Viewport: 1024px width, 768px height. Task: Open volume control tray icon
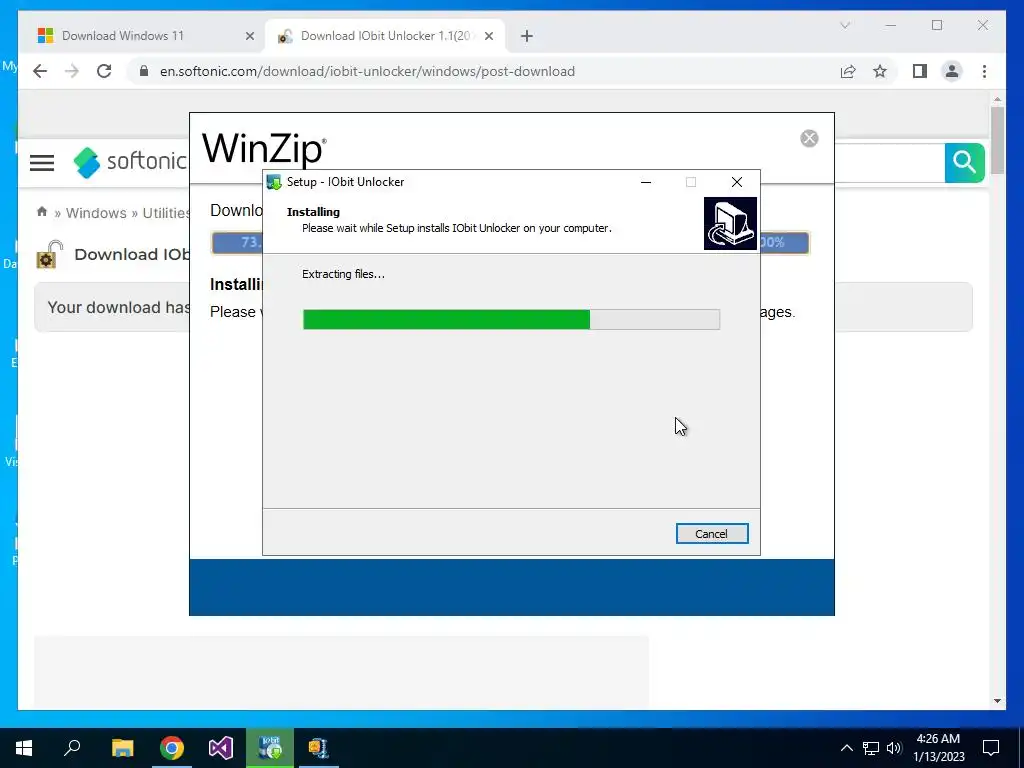click(x=894, y=748)
